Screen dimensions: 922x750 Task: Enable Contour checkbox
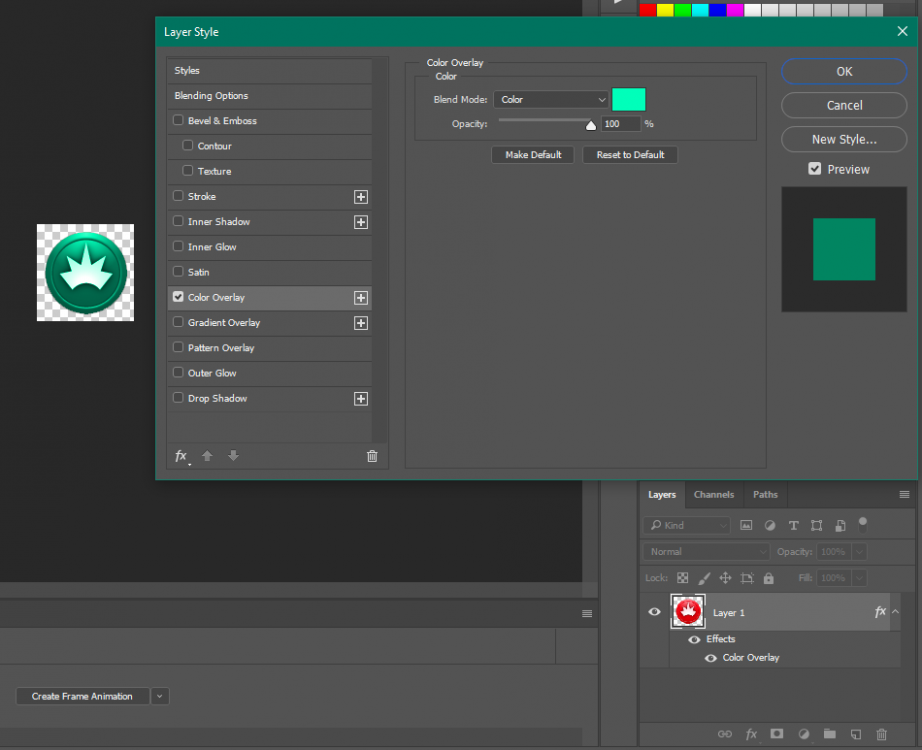tap(188, 145)
